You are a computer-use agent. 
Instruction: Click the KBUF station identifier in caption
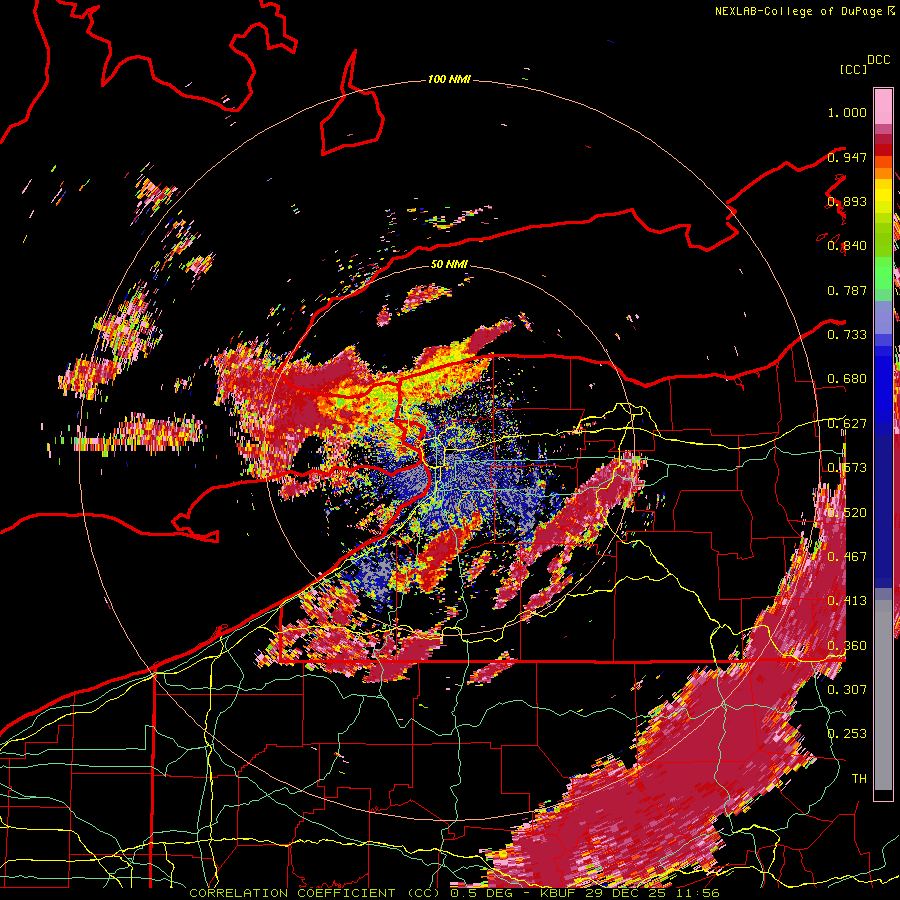[562, 893]
